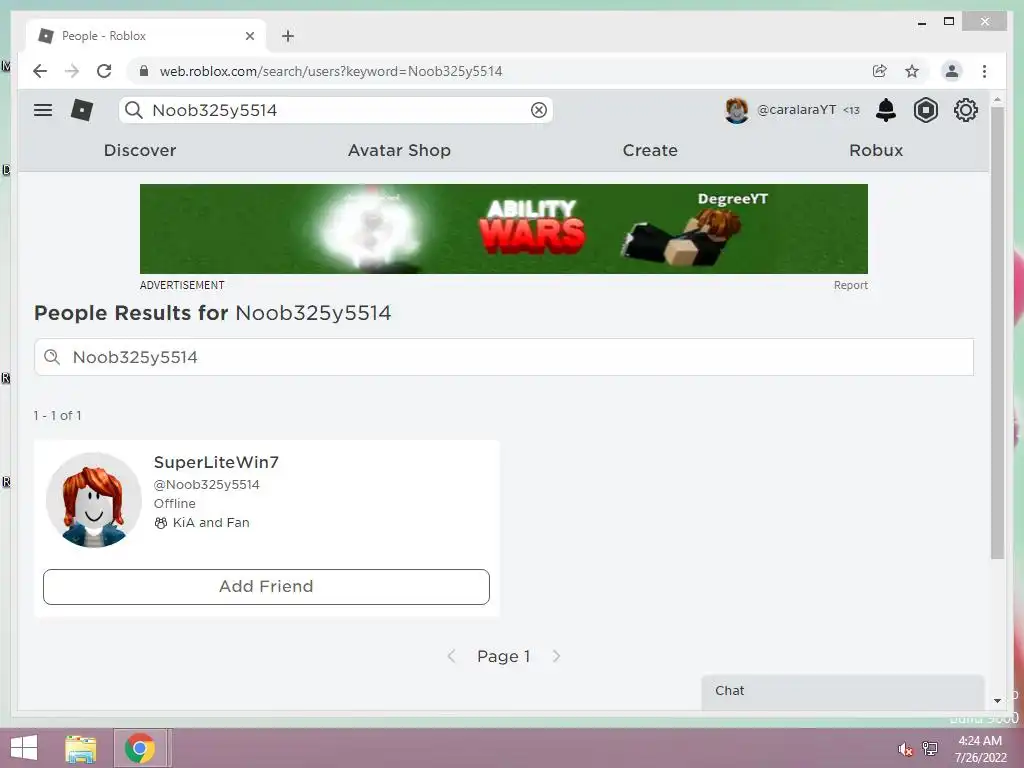The height and width of the screenshot is (768, 1024).
Task: Select the People - Roblox browser tab
Action: pos(145,36)
